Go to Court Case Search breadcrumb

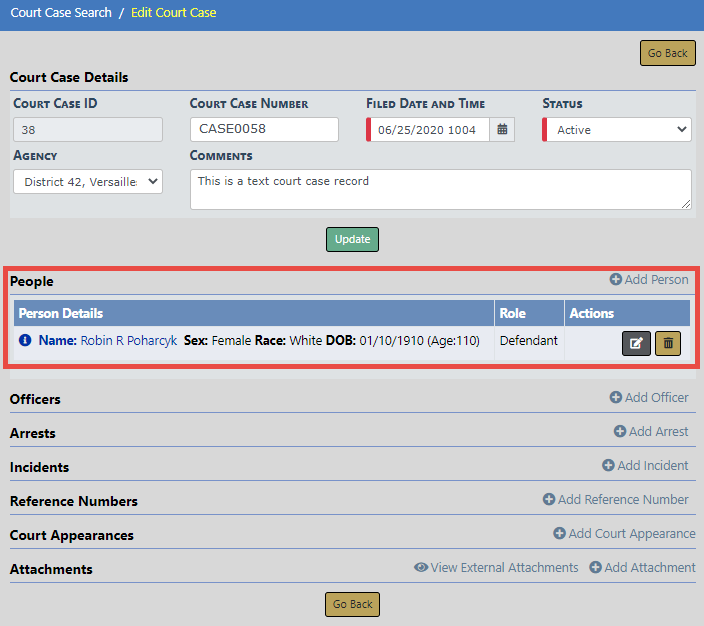point(61,13)
